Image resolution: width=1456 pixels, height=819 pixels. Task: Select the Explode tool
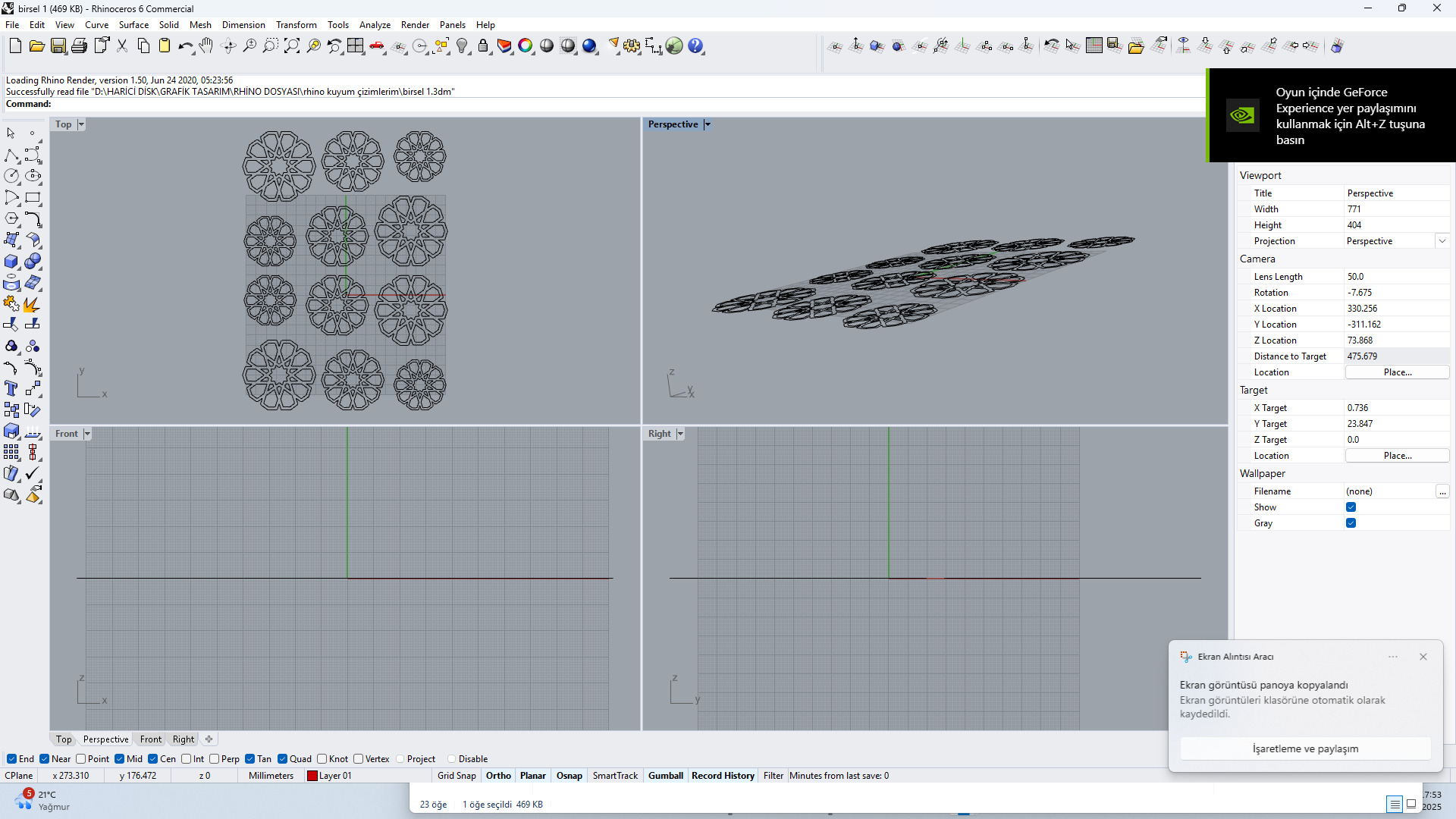point(32,304)
